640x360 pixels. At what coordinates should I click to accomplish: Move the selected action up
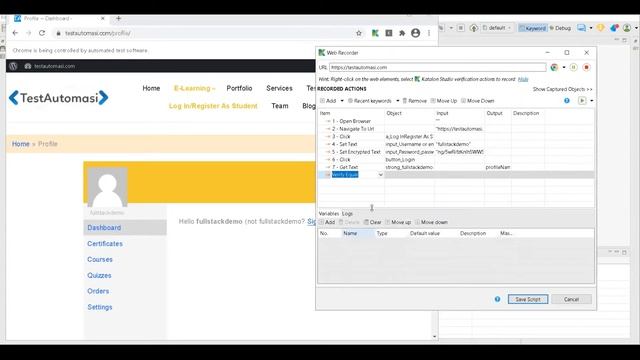(444, 101)
